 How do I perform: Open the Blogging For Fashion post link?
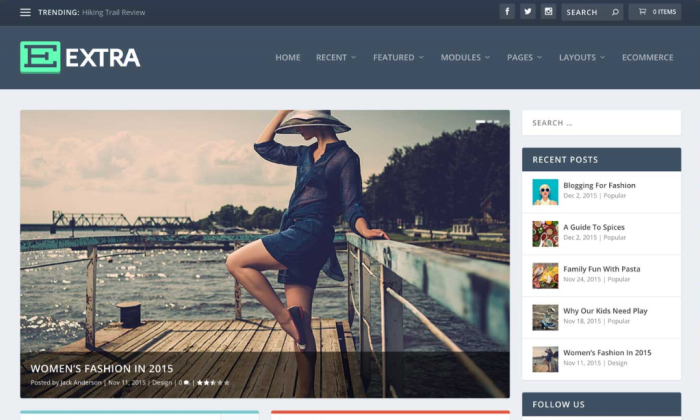click(599, 185)
